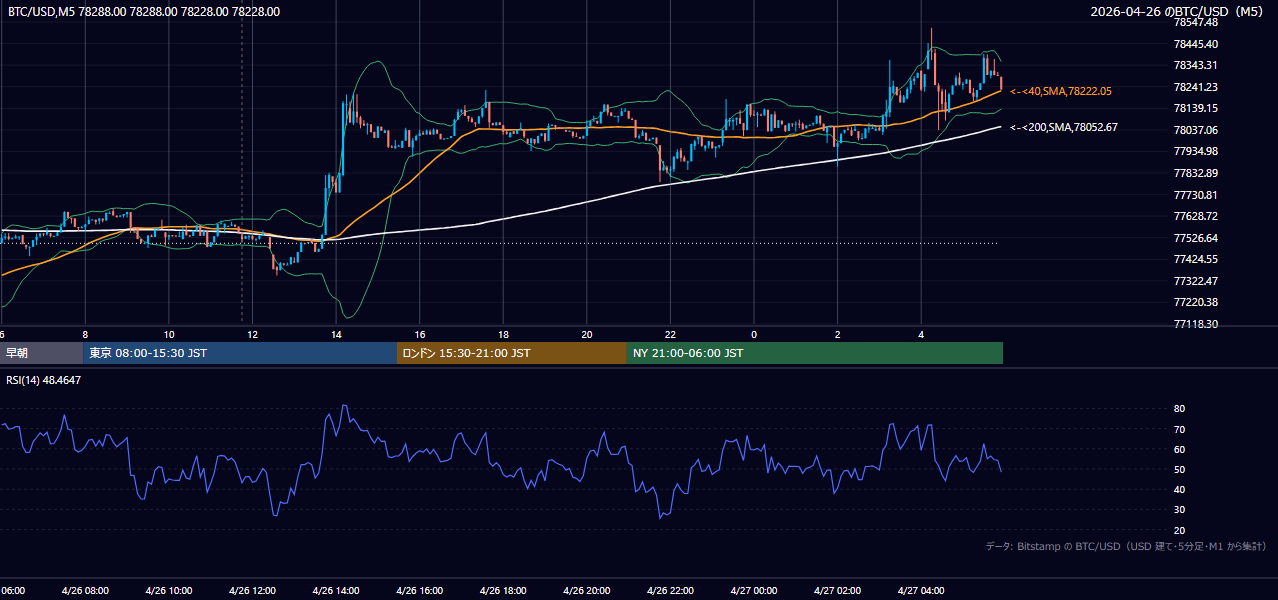Click hour tick 0 under the price chart
Image resolution: width=1278 pixels, height=600 pixels.
753,334
